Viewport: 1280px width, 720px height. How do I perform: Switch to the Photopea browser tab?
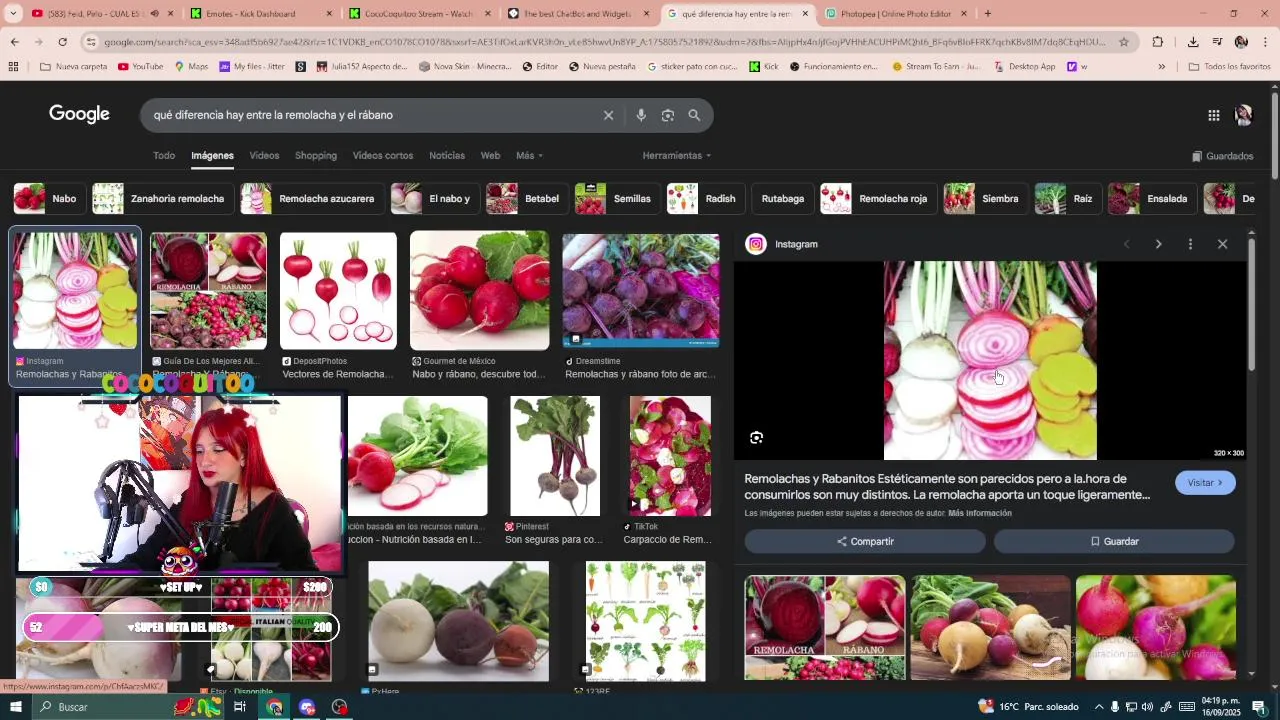896,14
